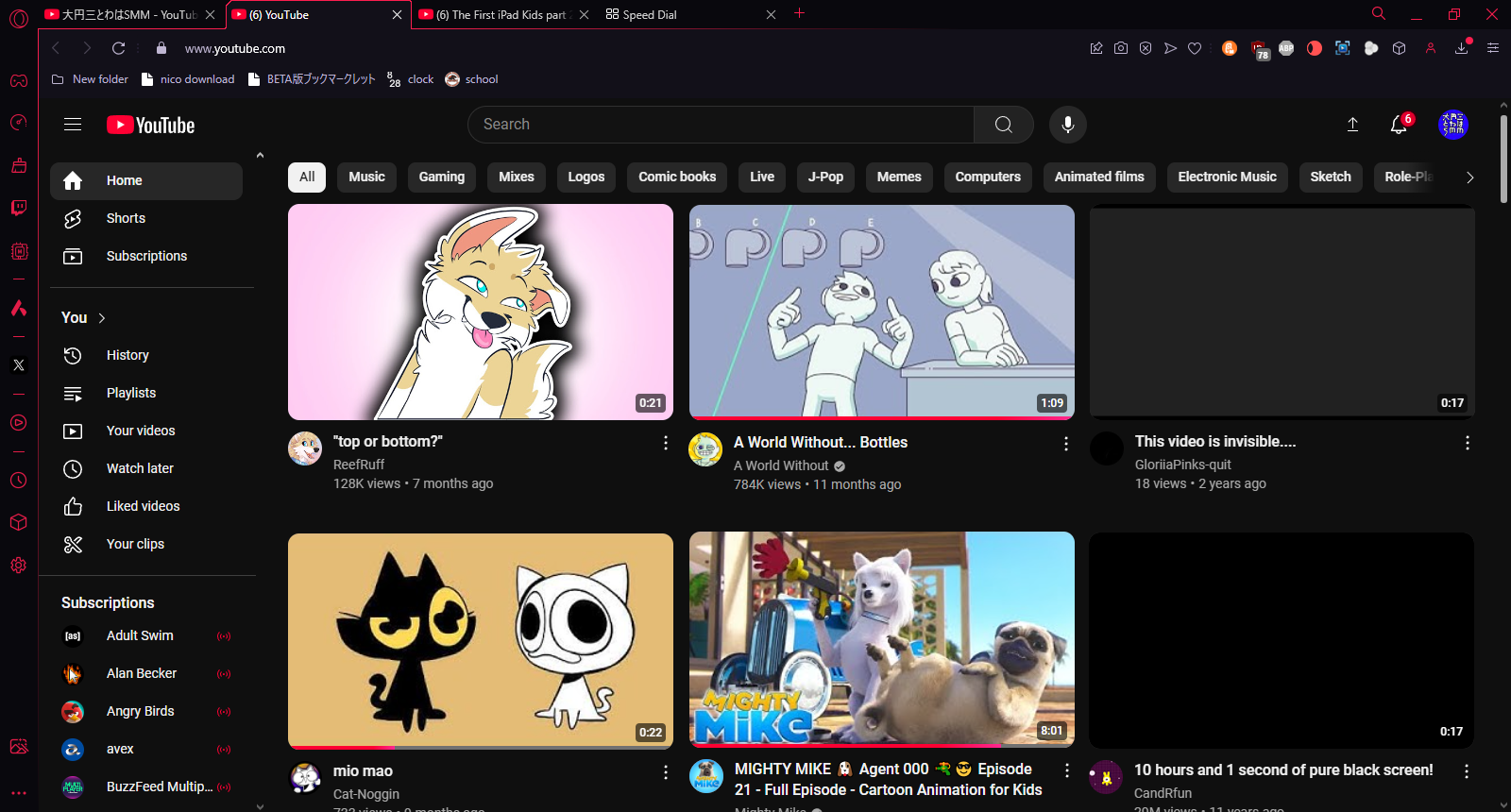
Task: Open the Adblock Plus extension icon
Action: pos(1286,48)
